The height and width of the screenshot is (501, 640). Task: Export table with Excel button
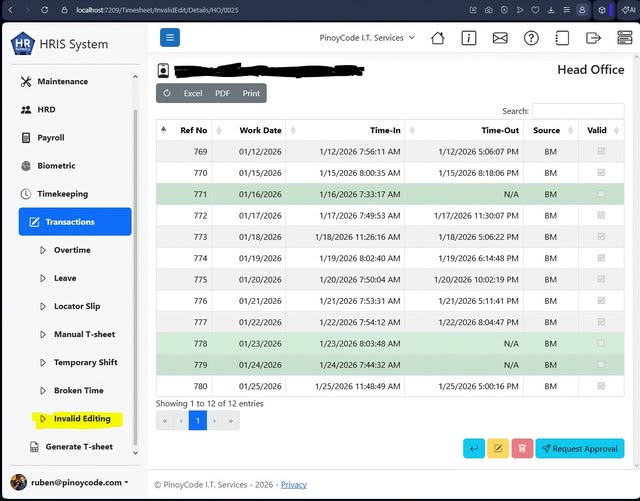tap(193, 93)
